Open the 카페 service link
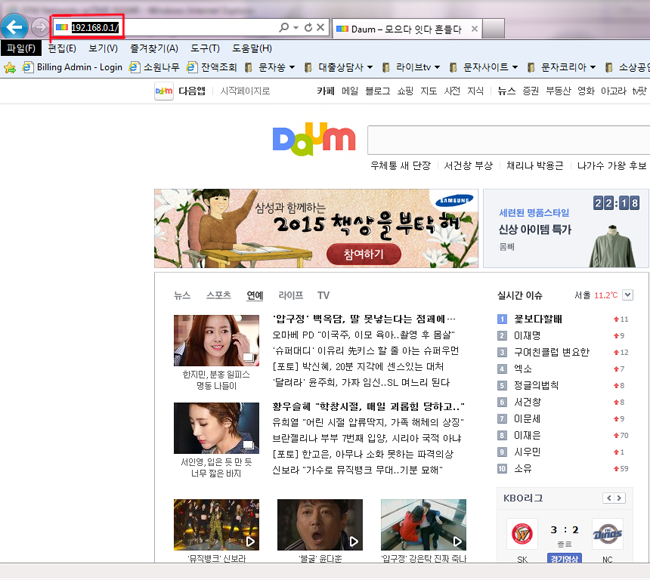The height and width of the screenshot is (580, 650). [x=325, y=91]
